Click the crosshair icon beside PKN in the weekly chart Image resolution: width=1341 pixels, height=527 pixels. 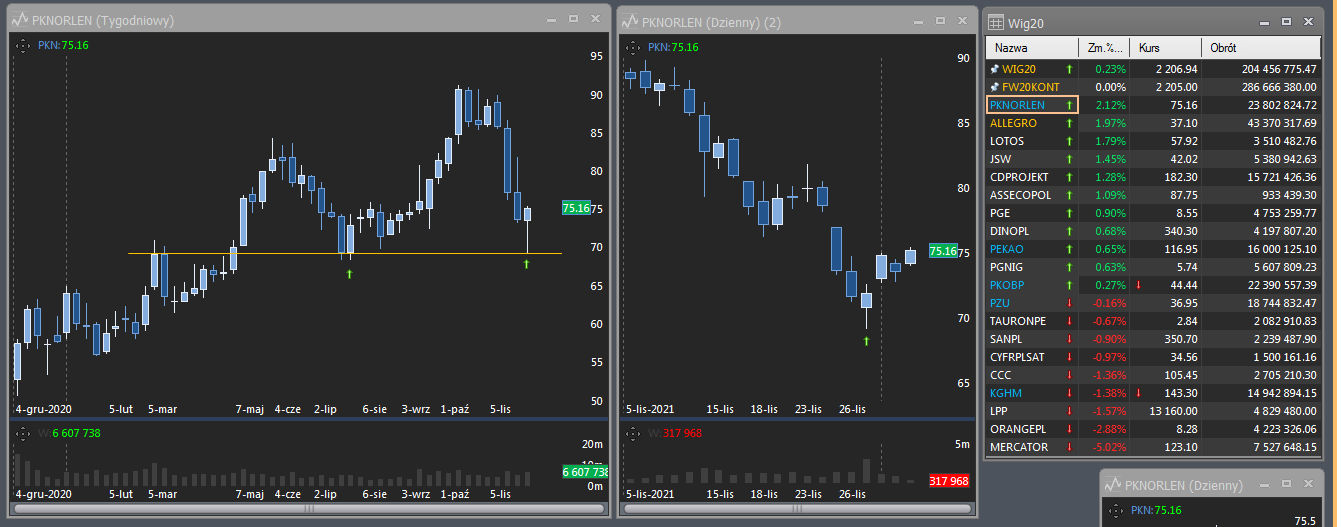point(23,45)
